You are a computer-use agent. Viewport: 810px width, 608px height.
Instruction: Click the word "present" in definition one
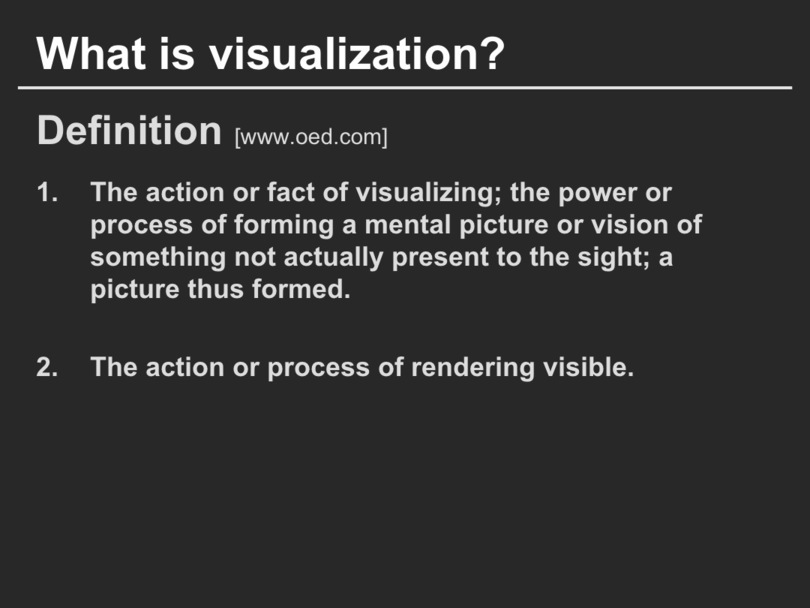(x=437, y=257)
